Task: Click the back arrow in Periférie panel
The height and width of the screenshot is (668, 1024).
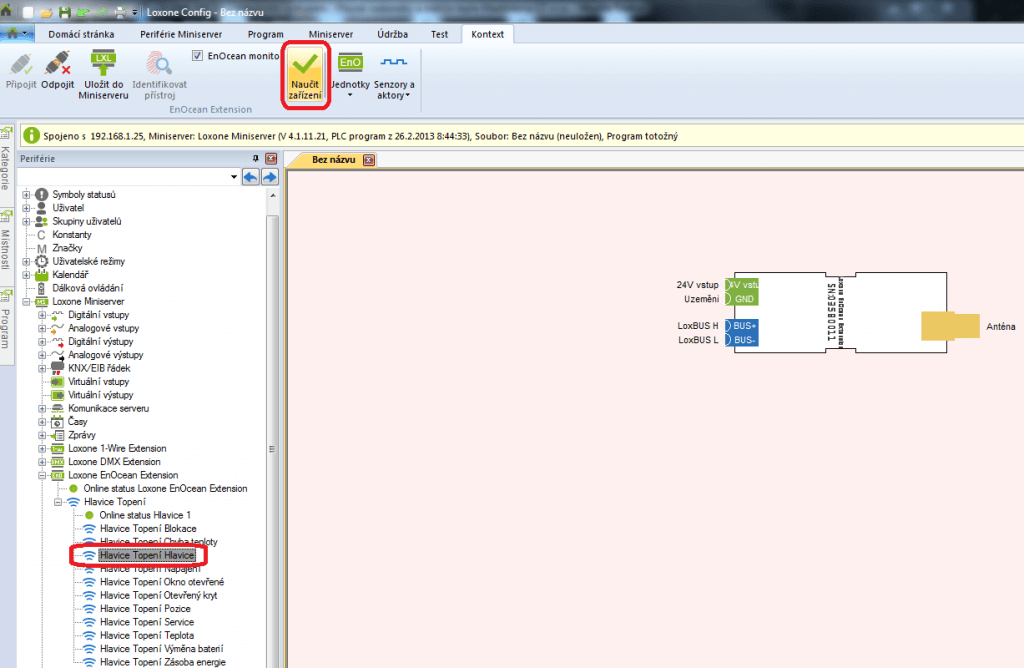Action: 251,177
